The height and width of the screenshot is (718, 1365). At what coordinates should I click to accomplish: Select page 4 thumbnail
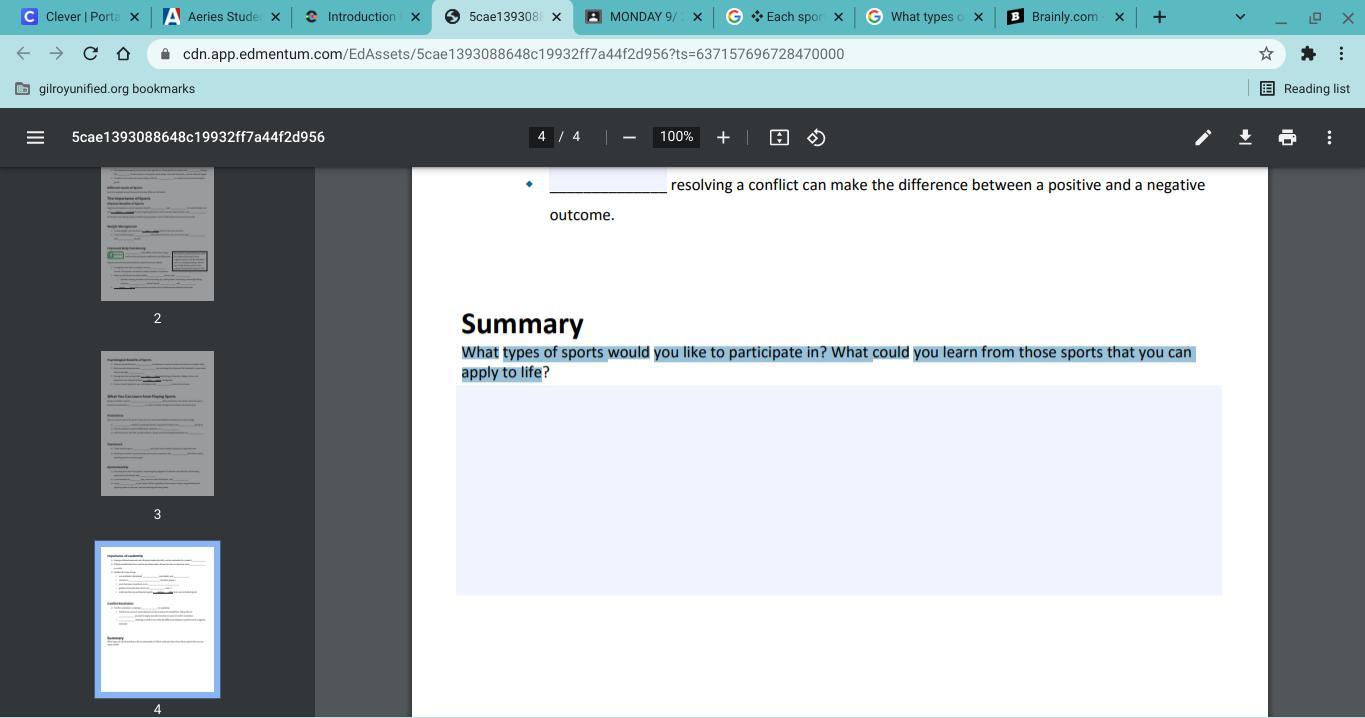[157, 619]
